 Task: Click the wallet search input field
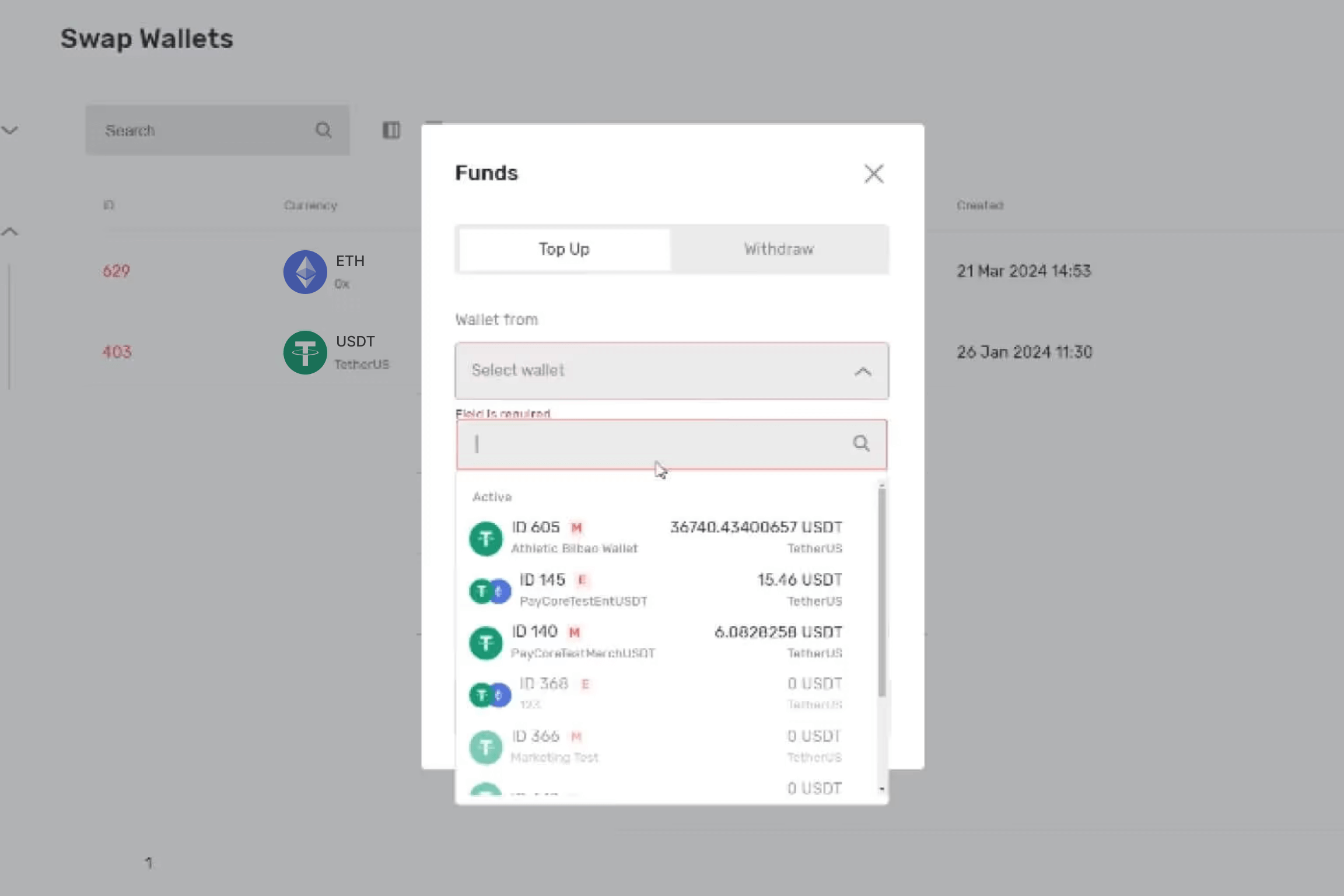coord(659,444)
